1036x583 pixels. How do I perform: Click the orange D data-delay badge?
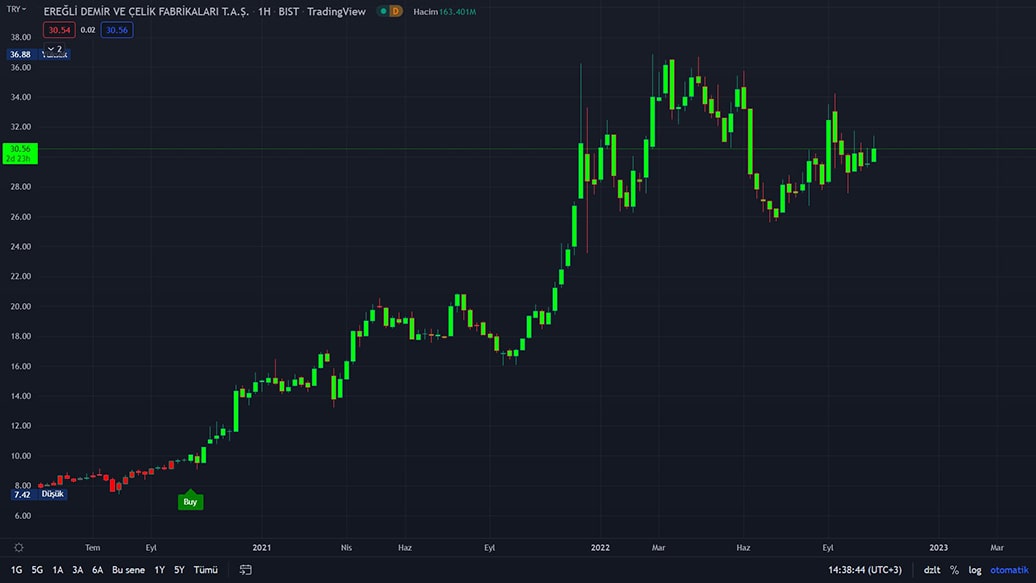[395, 11]
